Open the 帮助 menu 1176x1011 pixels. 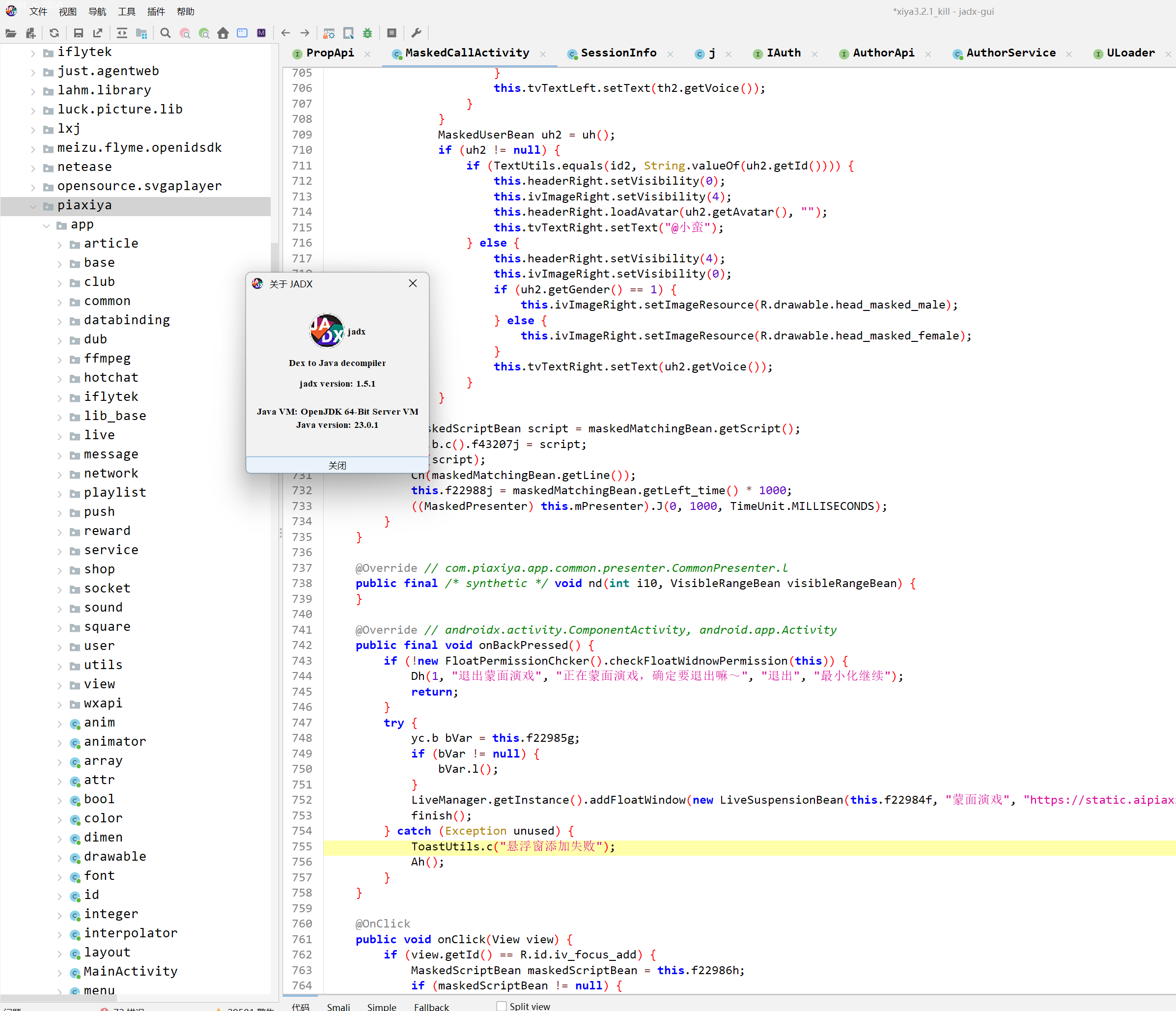186,11
